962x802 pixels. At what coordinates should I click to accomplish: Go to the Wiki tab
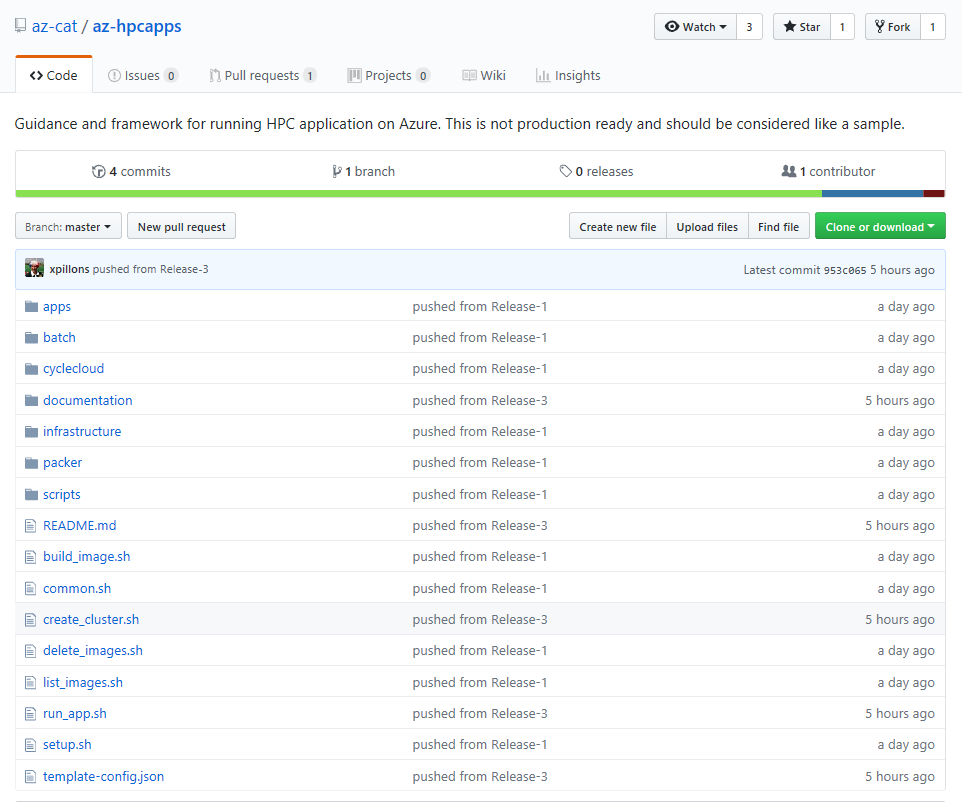pyautogui.click(x=484, y=75)
